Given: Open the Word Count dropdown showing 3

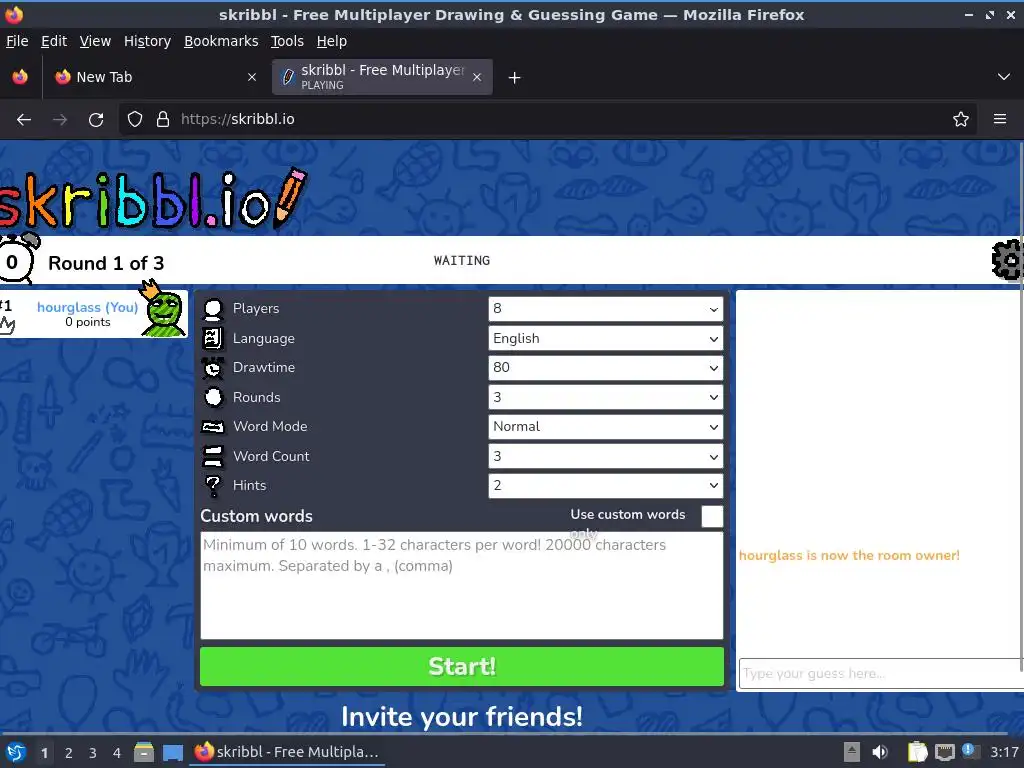Looking at the screenshot, I should pos(605,456).
